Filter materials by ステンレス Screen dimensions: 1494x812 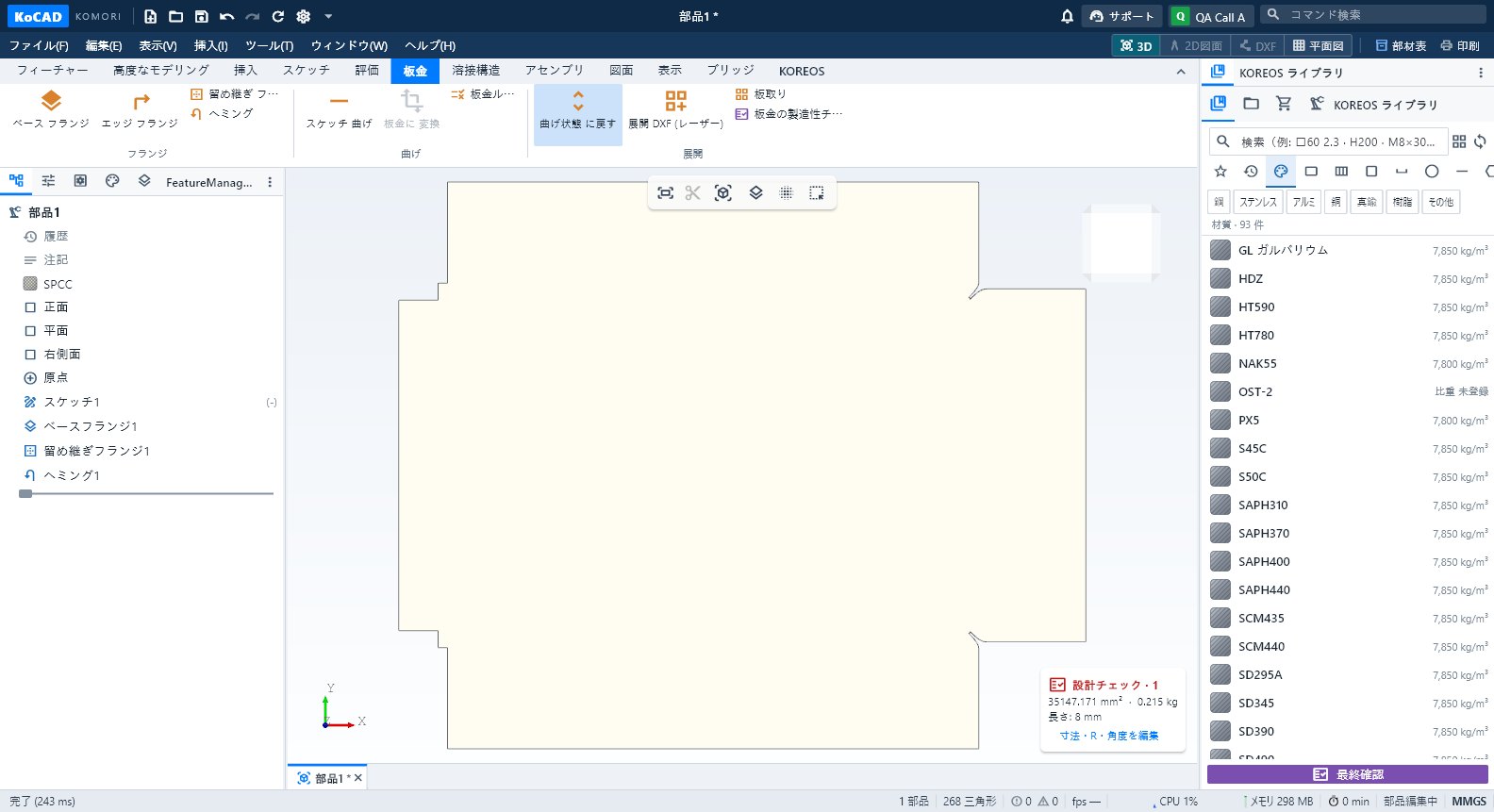pos(1257,202)
